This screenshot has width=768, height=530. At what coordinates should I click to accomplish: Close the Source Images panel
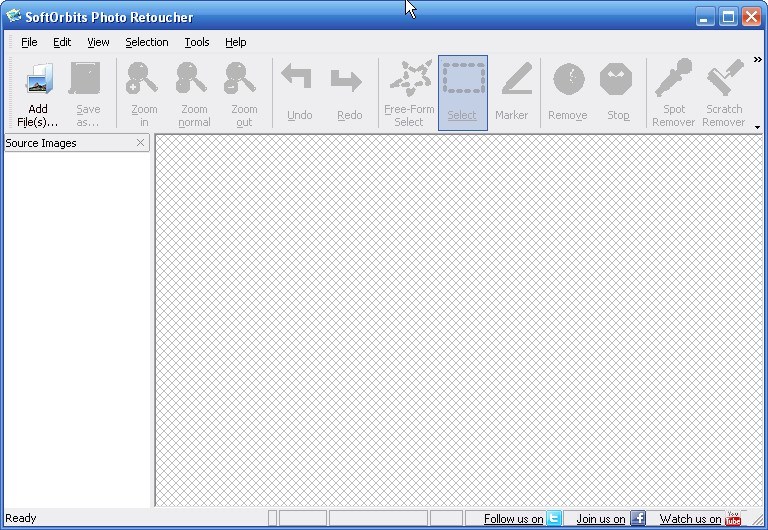[x=141, y=143]
